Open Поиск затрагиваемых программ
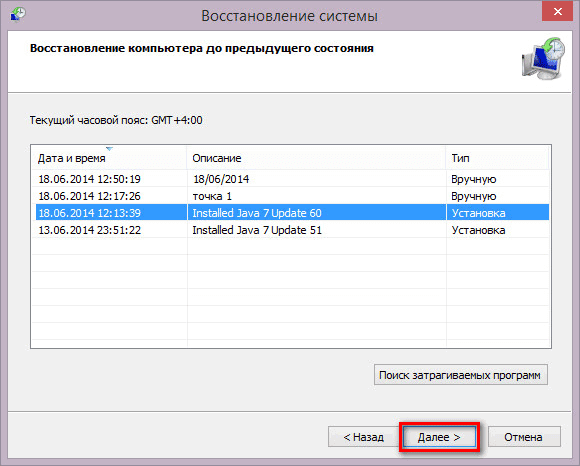 (x=461, y=375)
